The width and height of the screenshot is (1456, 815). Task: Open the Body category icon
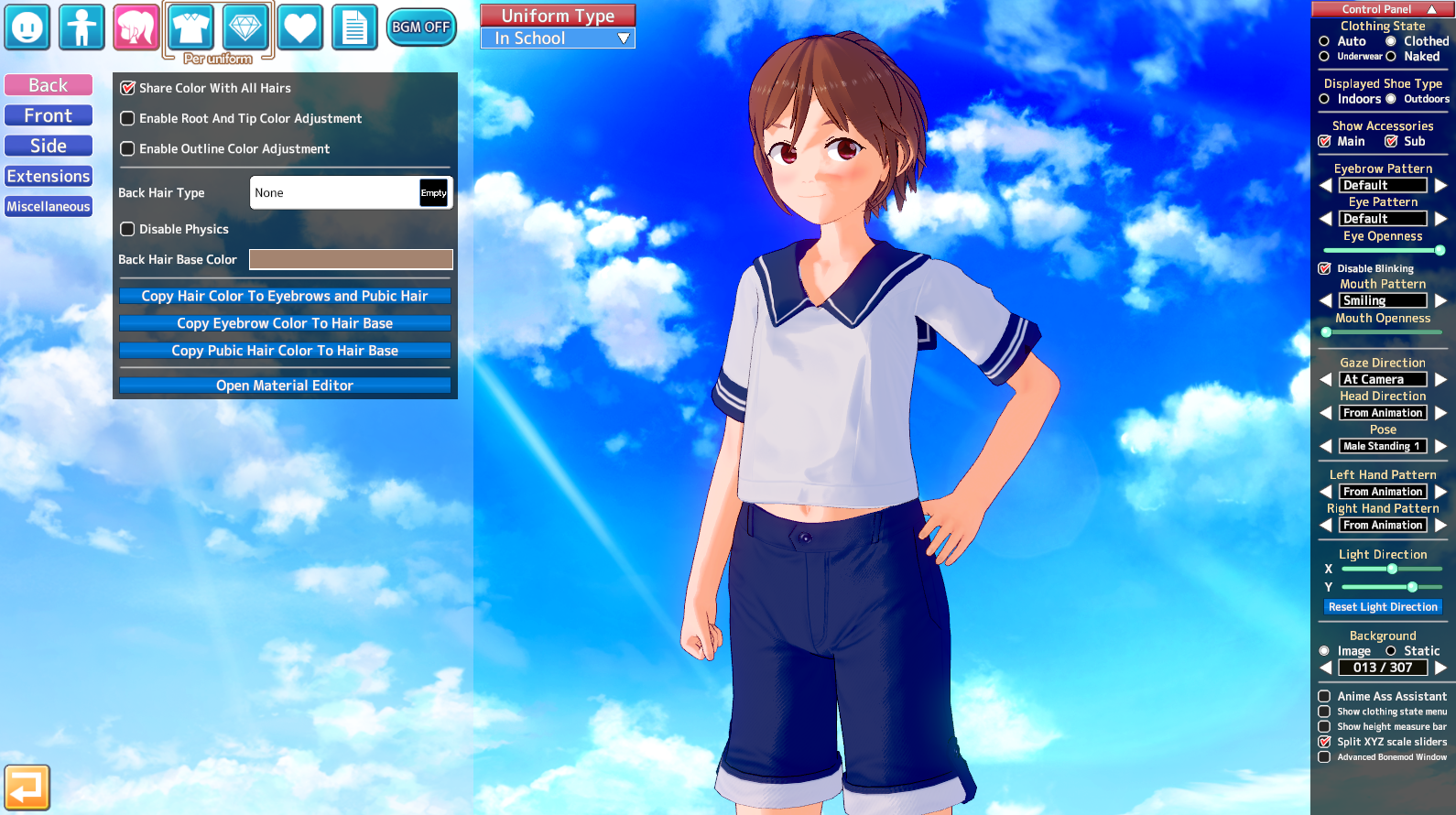pyautogui.click(x=81, y=27)
